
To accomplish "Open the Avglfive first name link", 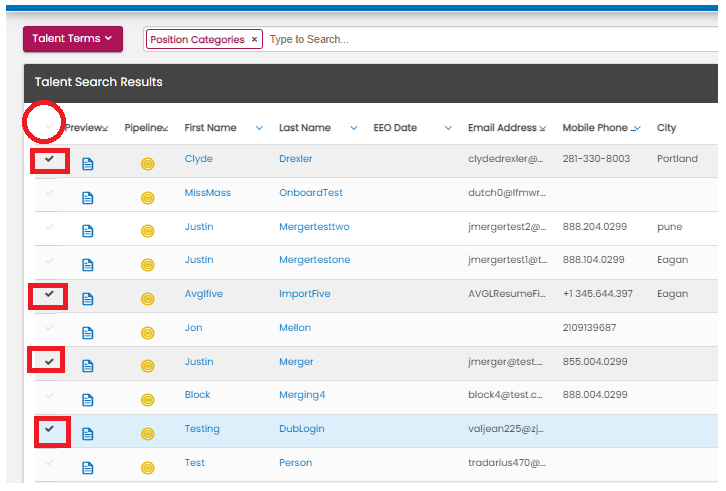I will [203, 294].
